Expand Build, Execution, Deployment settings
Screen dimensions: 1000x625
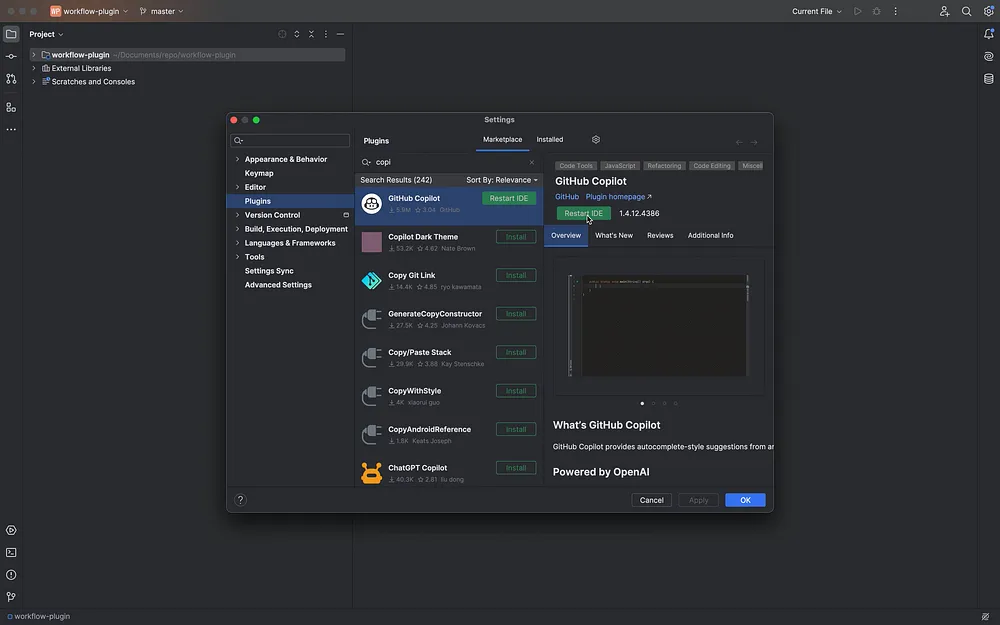[x=237, y=229]
